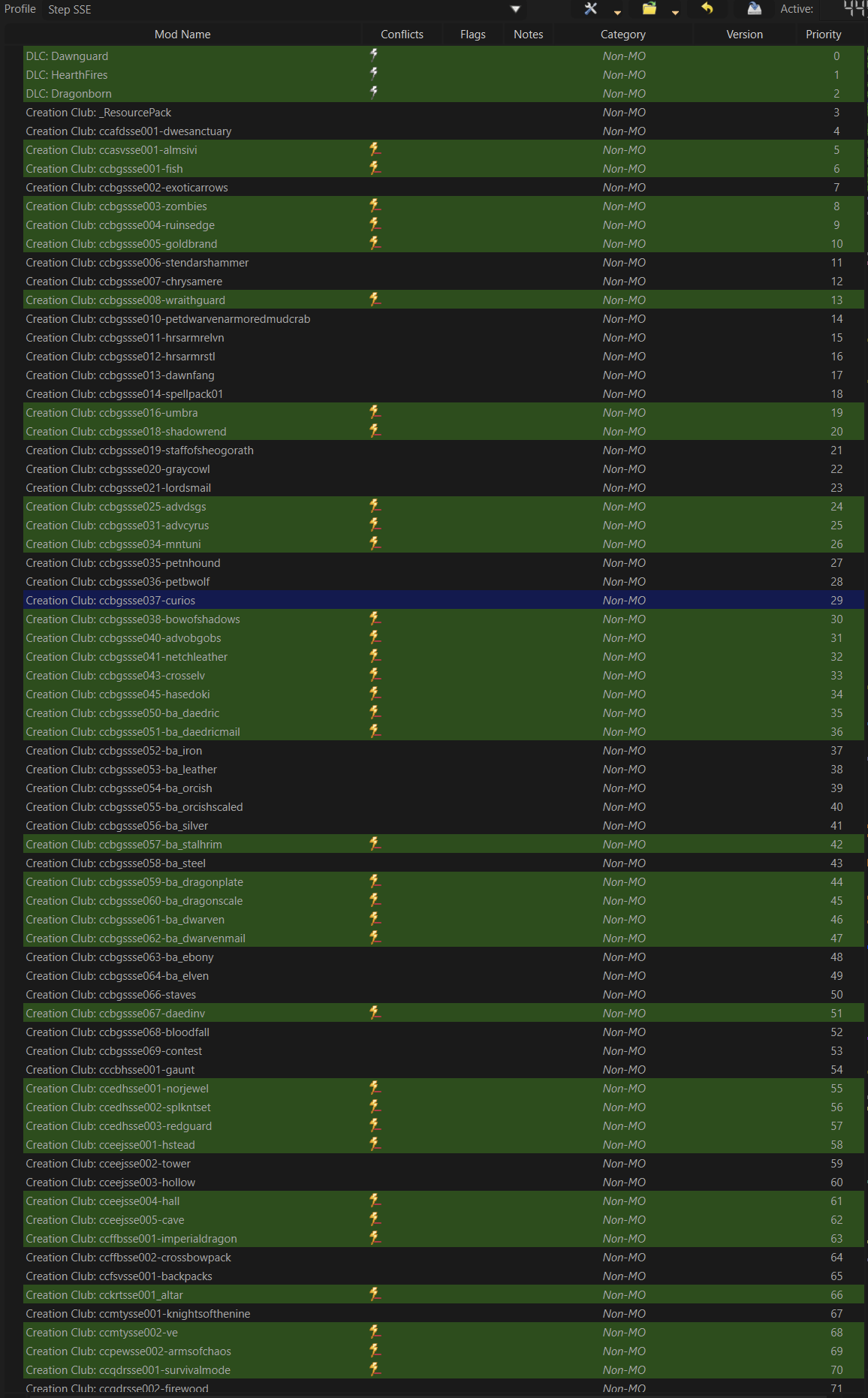Click conflict lightning icon for DLC: Dawnguard
This screenshot has height=1398, width=868.
374,56
